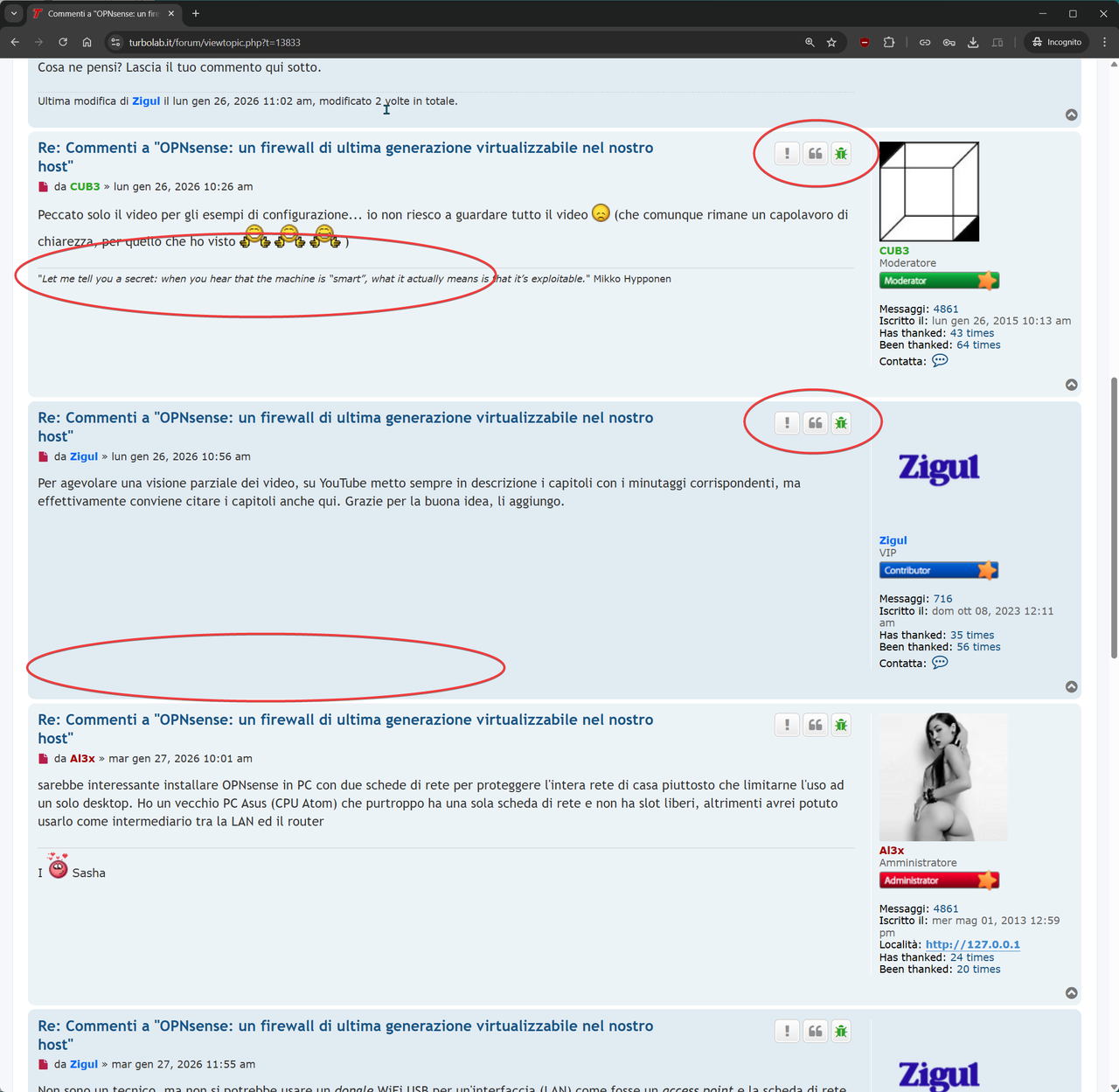Open CUB3's contact speech bubble icon

[x=940, y=360]
